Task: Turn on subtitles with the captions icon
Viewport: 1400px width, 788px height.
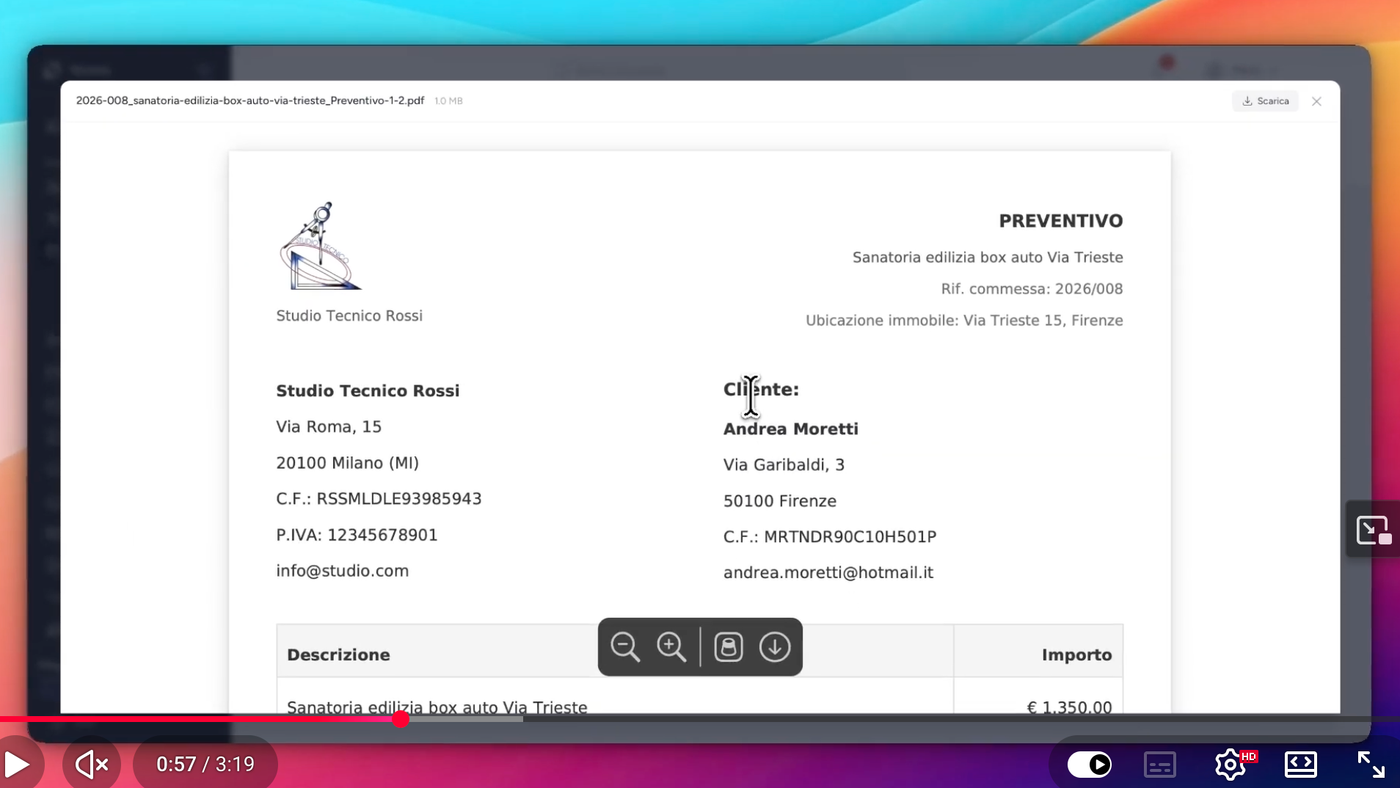Action: coord(1160,765)
